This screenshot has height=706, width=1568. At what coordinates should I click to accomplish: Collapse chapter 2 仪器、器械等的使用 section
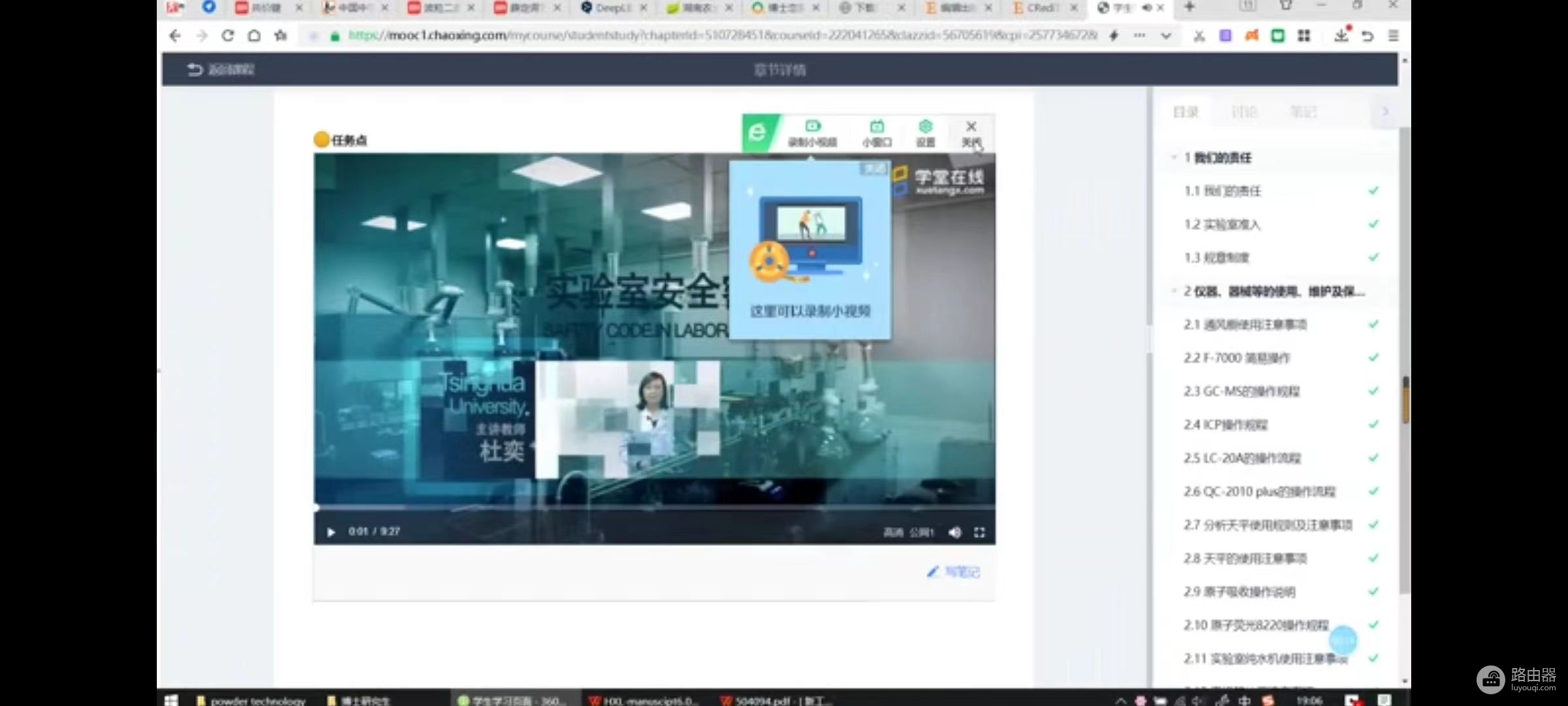tap(1174, 291)
